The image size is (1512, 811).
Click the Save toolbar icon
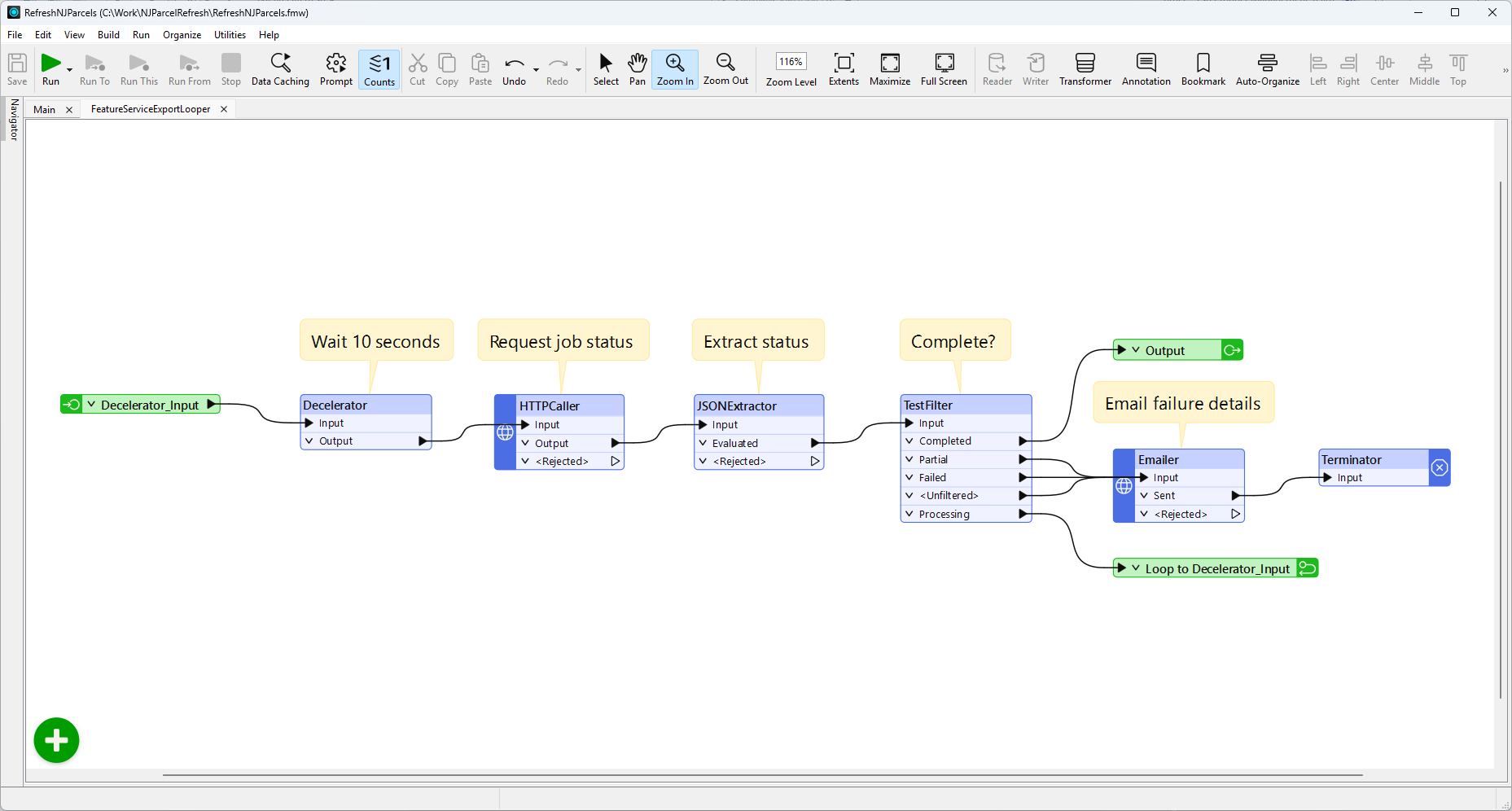pos(17,69)
